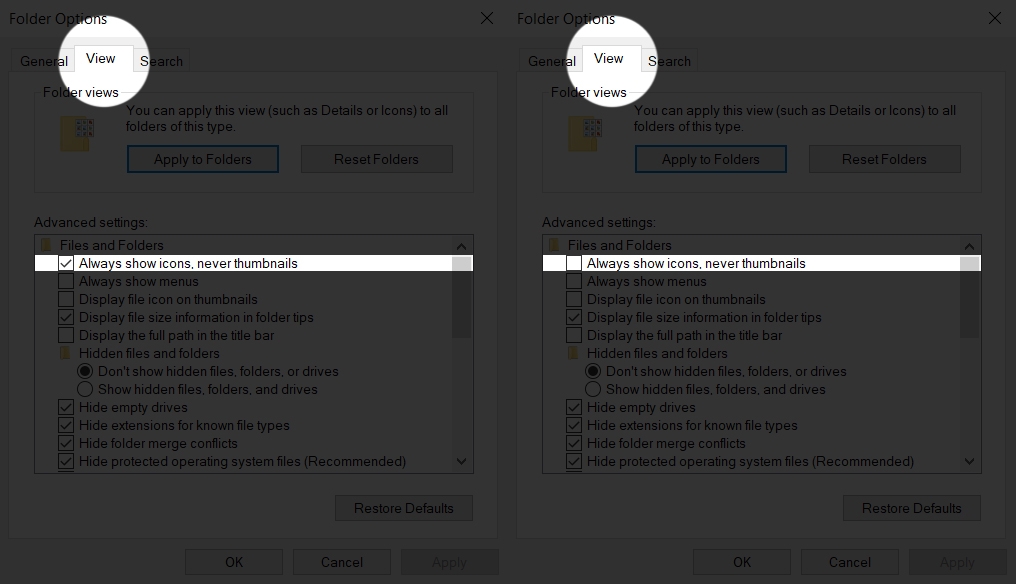
Task: Select 'Don't show hidden files' radio in right dialog
Action: coord(593,371)
